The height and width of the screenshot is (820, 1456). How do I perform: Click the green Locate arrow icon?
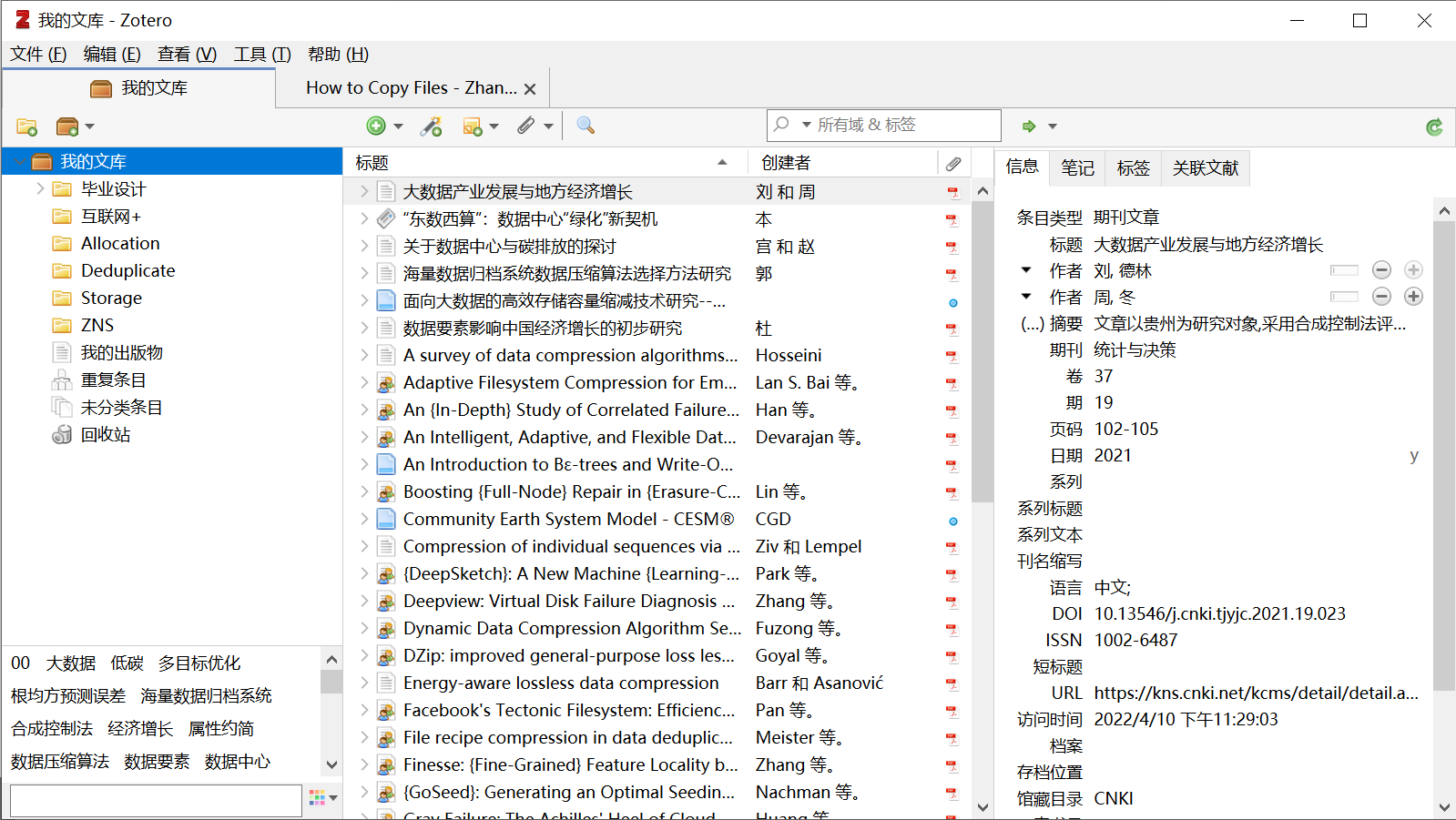[x=1029, y=127]
